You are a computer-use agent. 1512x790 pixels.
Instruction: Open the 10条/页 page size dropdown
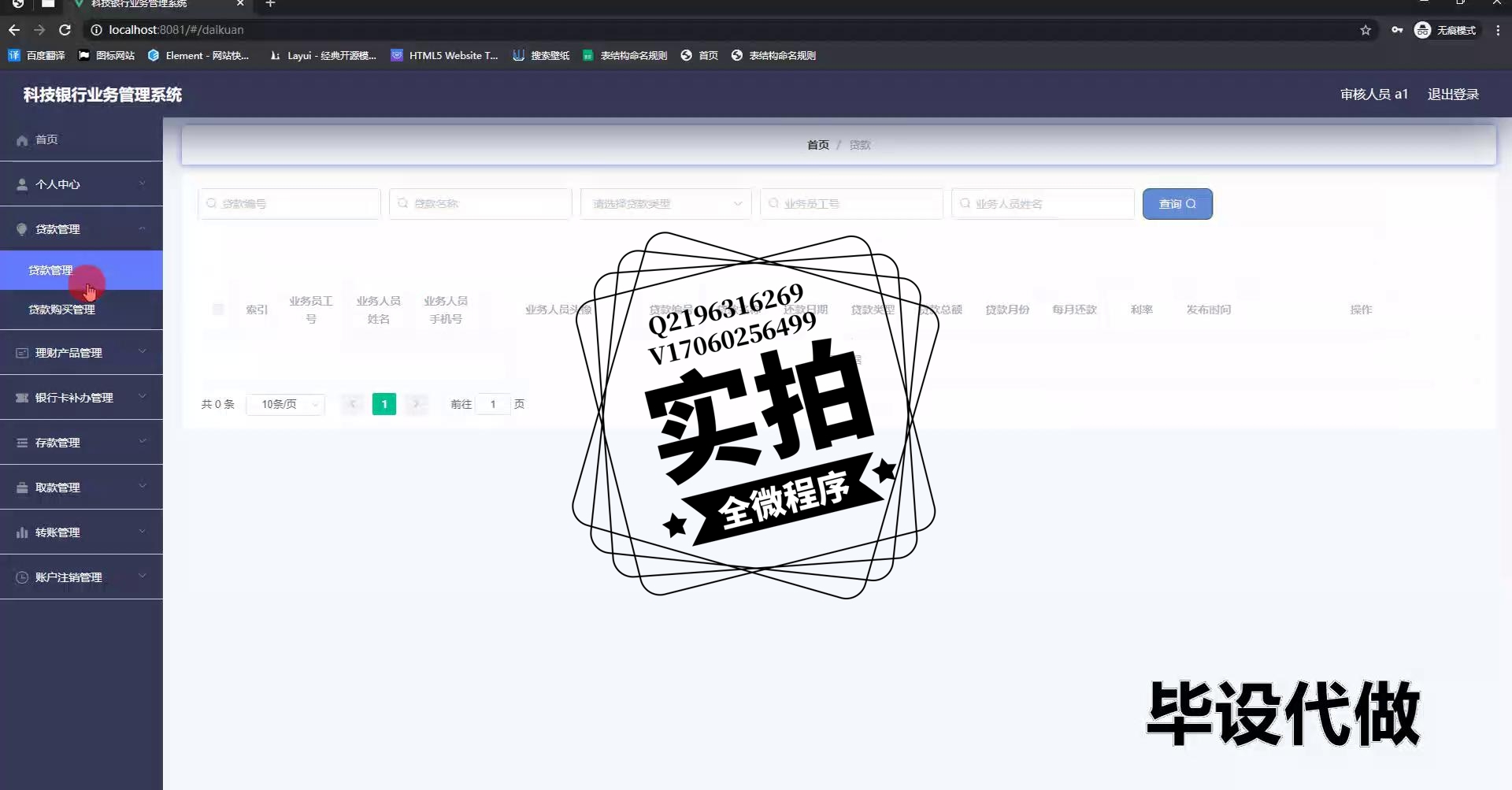(x=285, y=404)
